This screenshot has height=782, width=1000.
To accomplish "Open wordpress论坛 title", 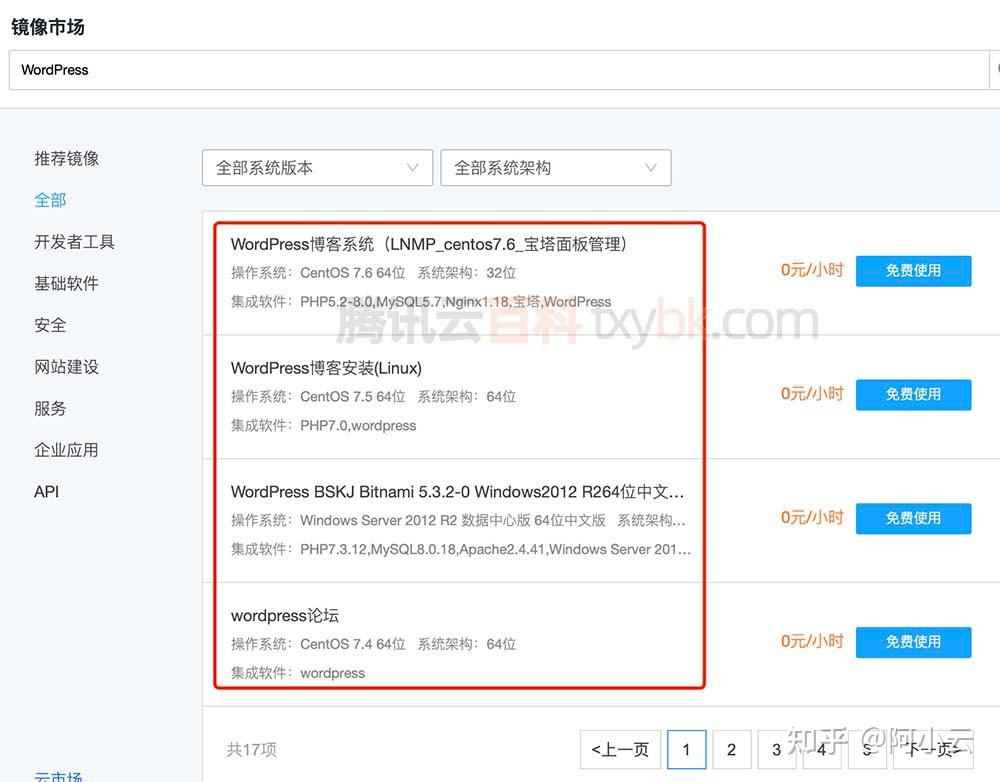I will tap(284, 616).
